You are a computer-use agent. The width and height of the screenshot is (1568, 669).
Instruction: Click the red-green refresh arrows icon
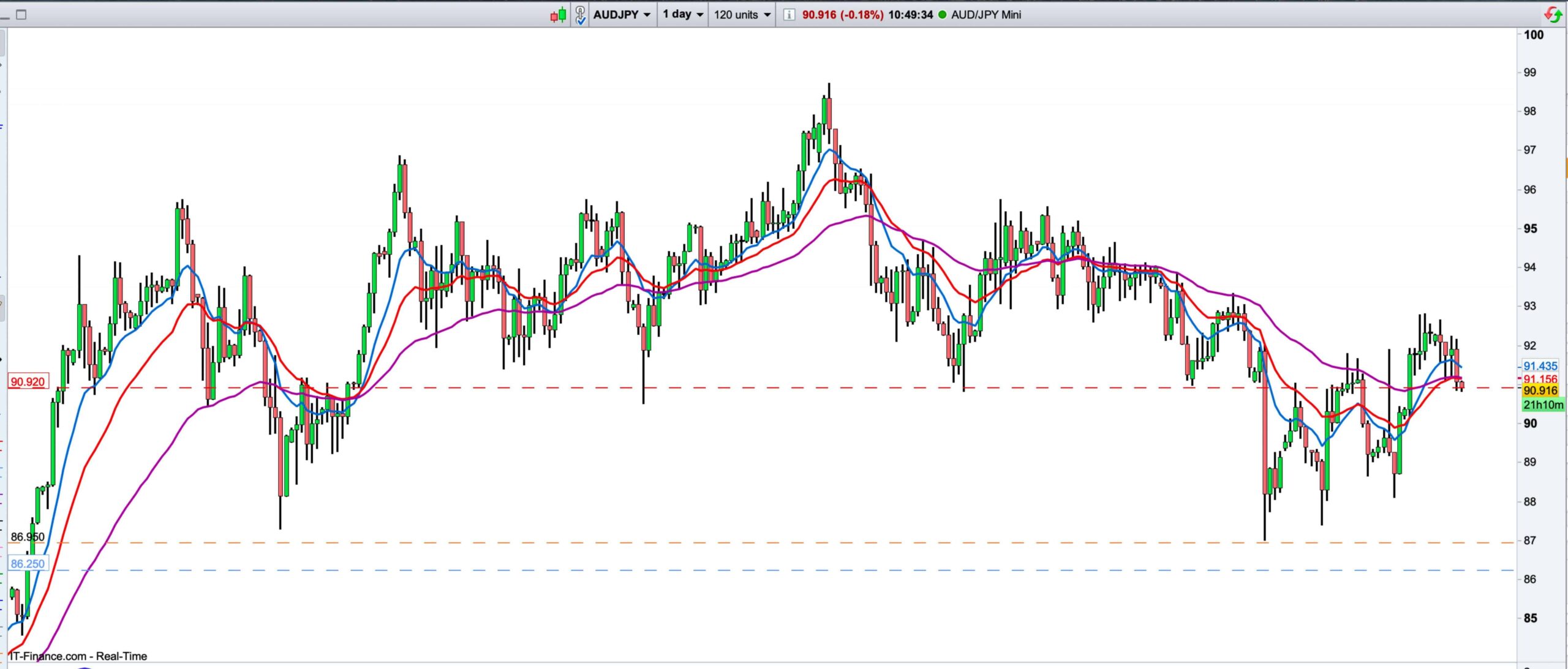pos(1553,15)
